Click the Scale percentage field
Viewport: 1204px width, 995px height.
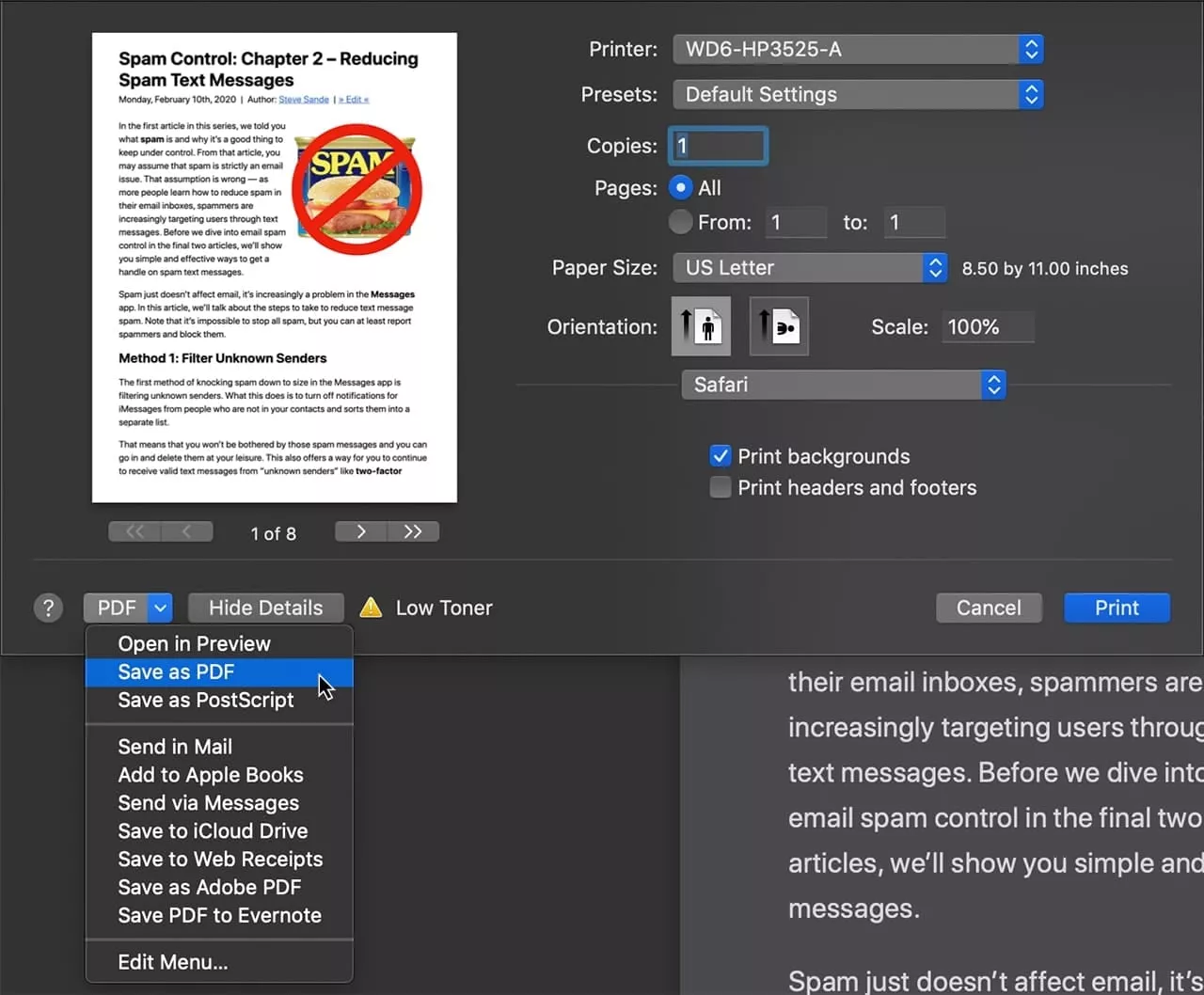click(x=988, y=326)
